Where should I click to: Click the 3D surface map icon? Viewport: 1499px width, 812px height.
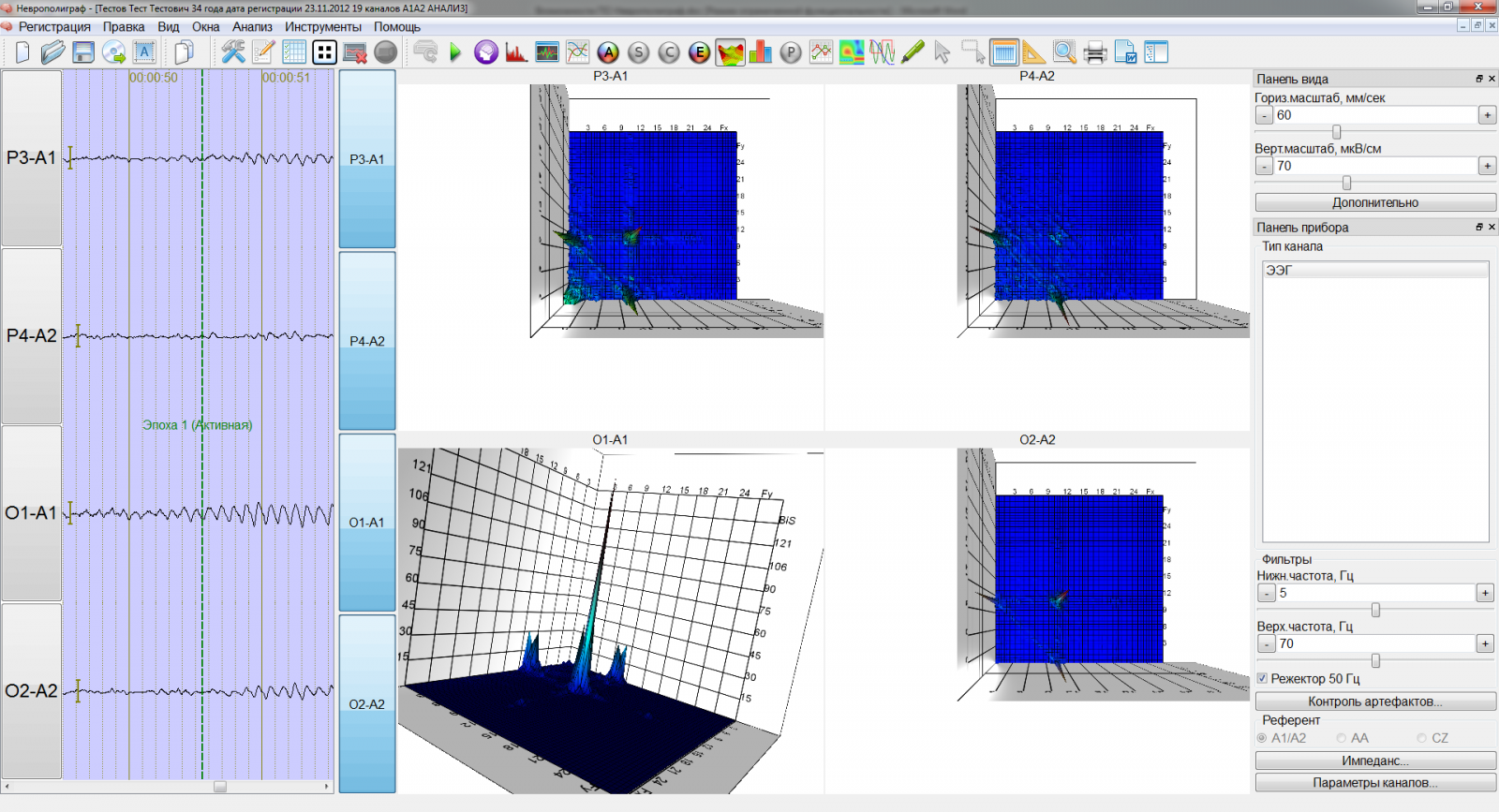pos(730,52)
